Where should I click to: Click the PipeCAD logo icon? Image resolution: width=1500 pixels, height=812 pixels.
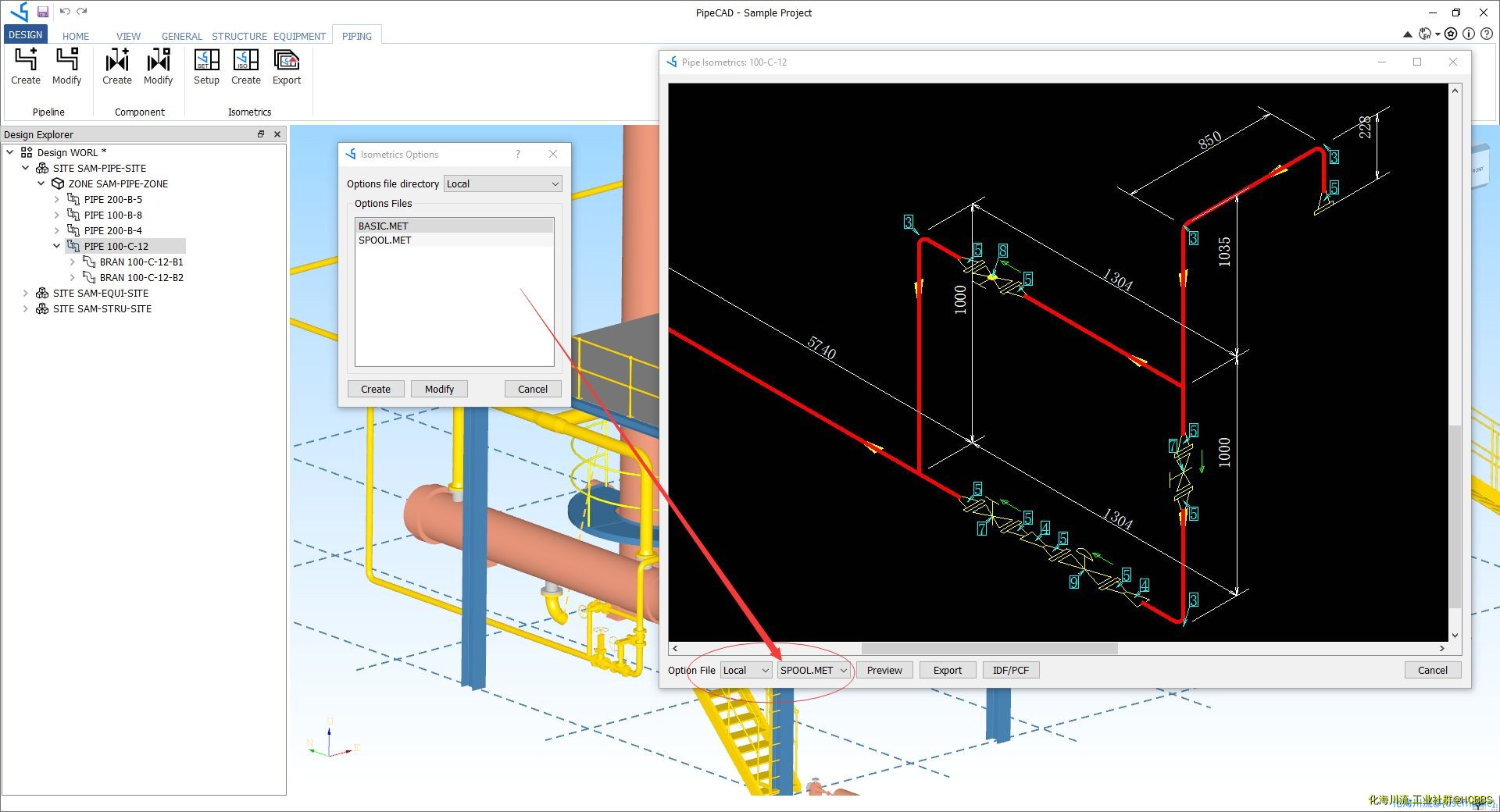click(x=19, y=12)
